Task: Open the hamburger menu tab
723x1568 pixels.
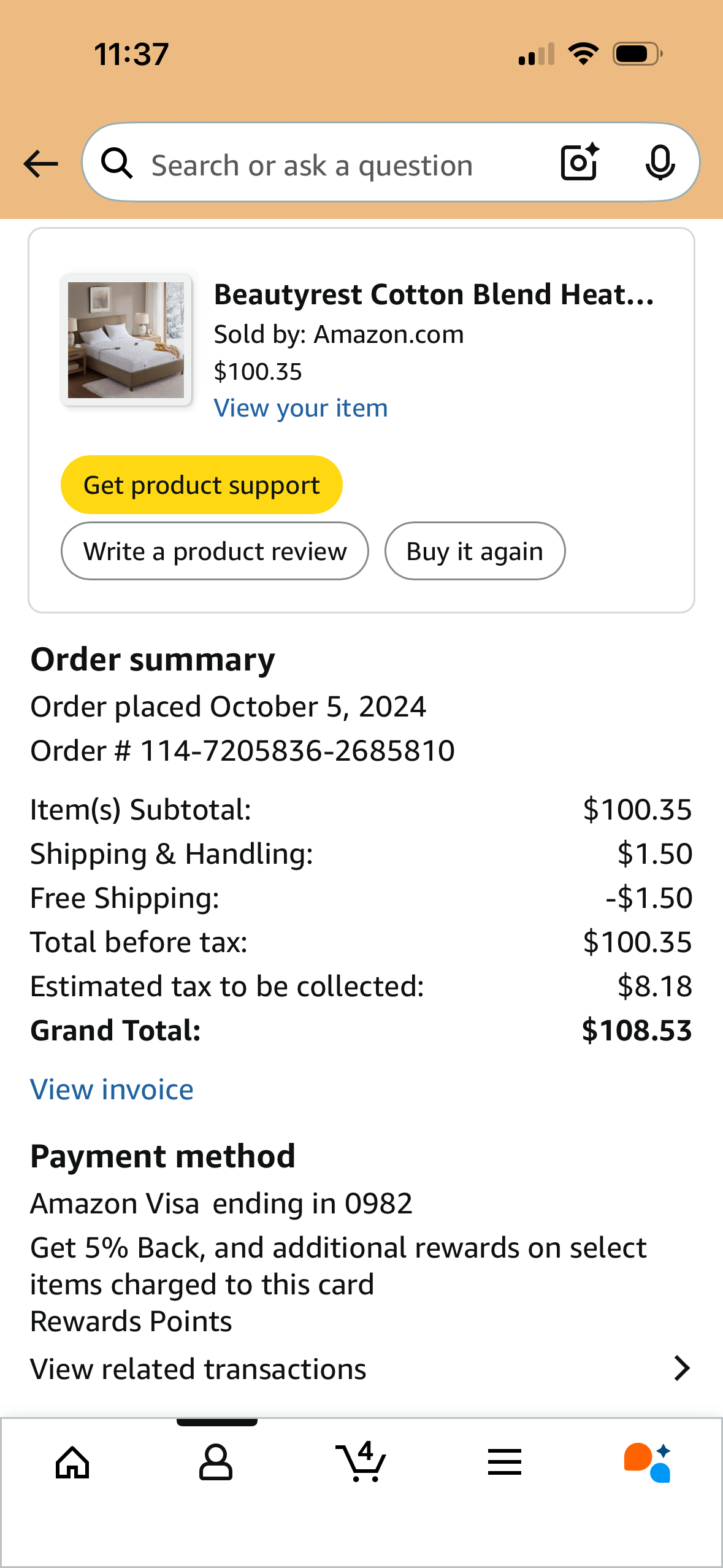Action: [x=505, y=1462]
